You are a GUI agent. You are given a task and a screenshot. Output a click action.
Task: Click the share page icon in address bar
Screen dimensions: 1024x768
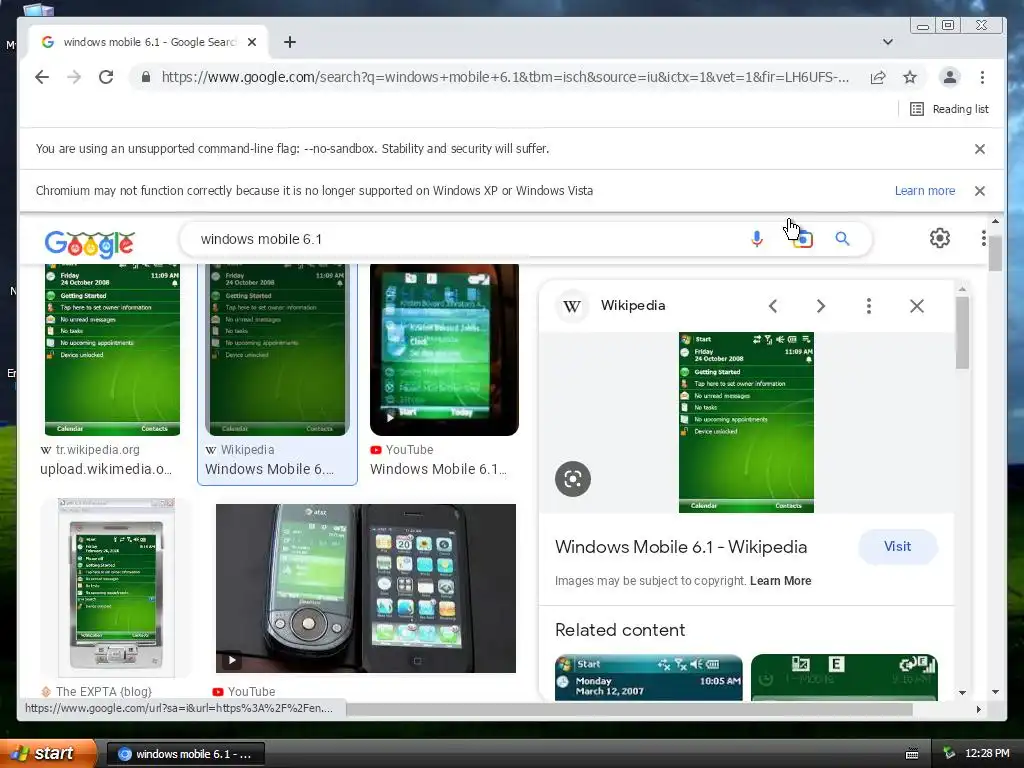point(878,77)
